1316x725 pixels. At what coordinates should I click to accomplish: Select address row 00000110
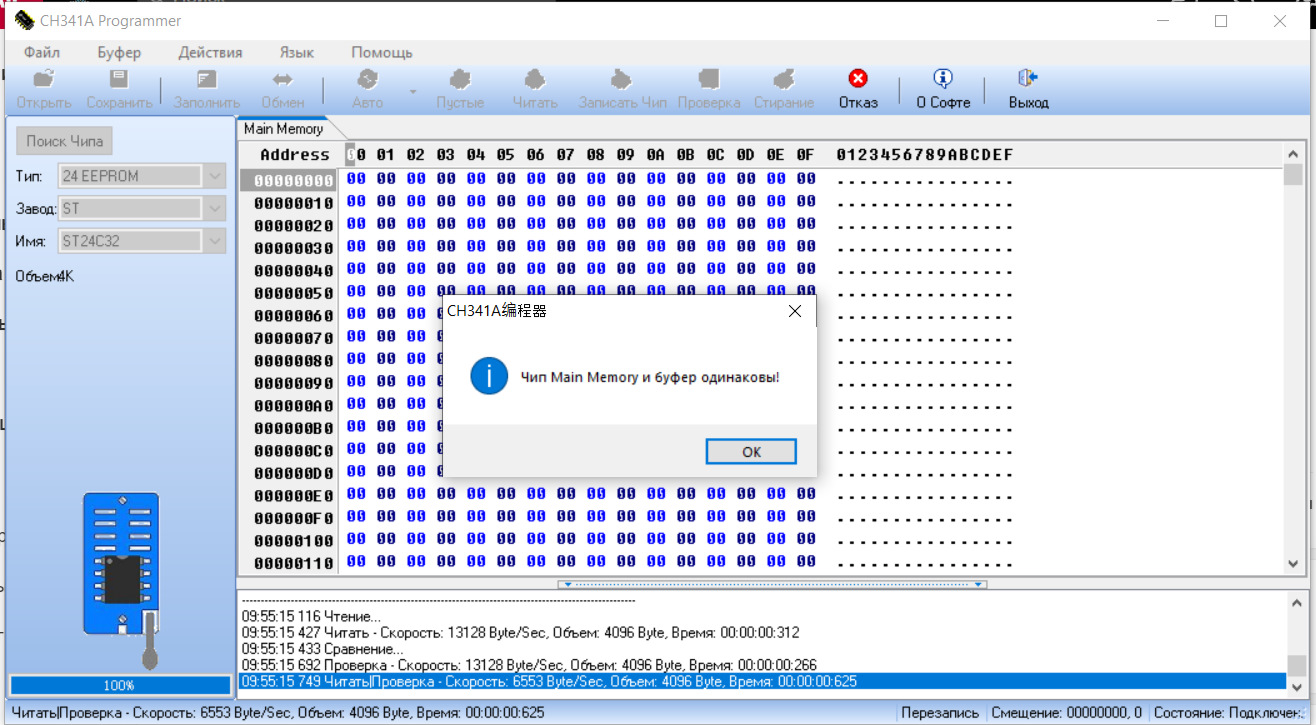pyautogui.click(x=294, y=563)
